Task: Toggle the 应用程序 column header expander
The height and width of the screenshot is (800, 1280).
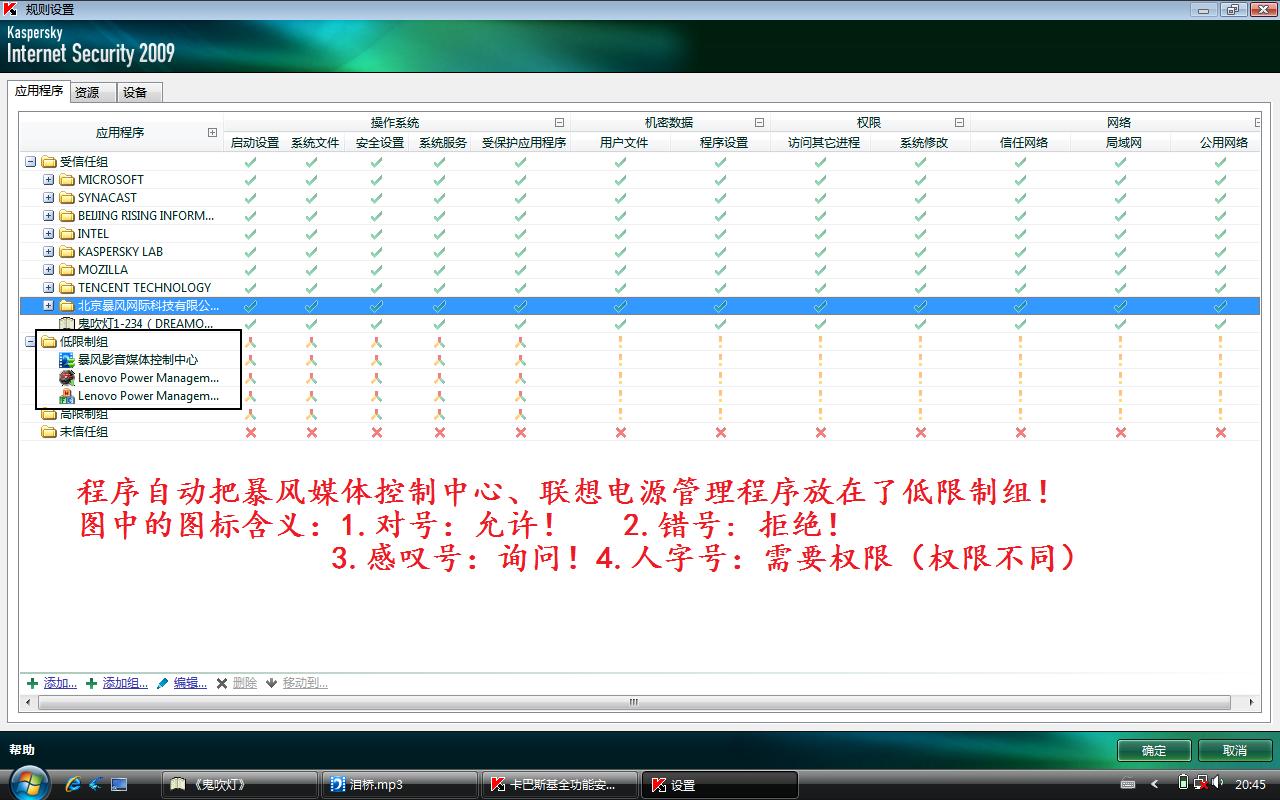Action: coord(212,132)
